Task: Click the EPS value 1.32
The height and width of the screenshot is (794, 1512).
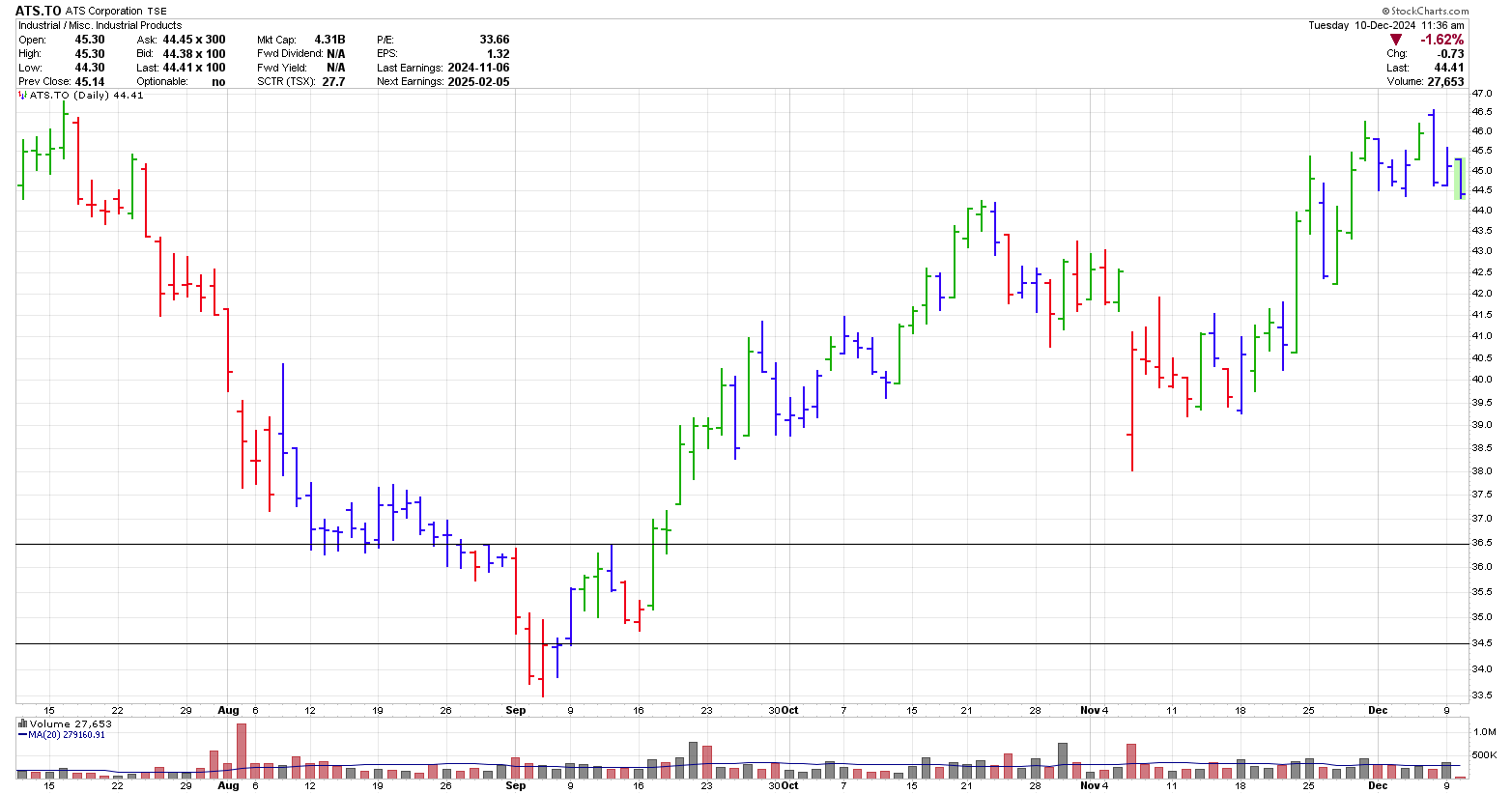Action: (x=499, y=54)
